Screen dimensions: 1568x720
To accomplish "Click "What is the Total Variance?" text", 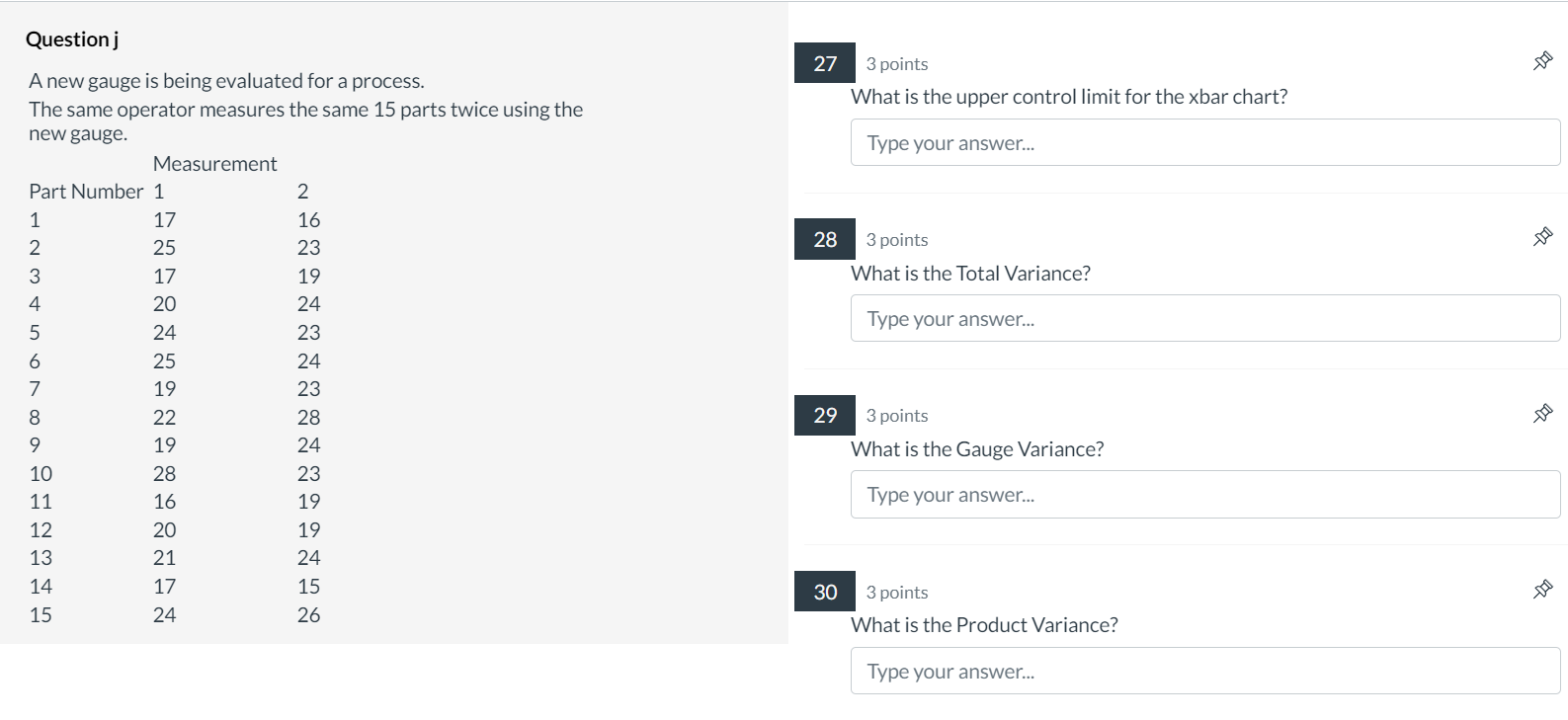I will [970, 274].
